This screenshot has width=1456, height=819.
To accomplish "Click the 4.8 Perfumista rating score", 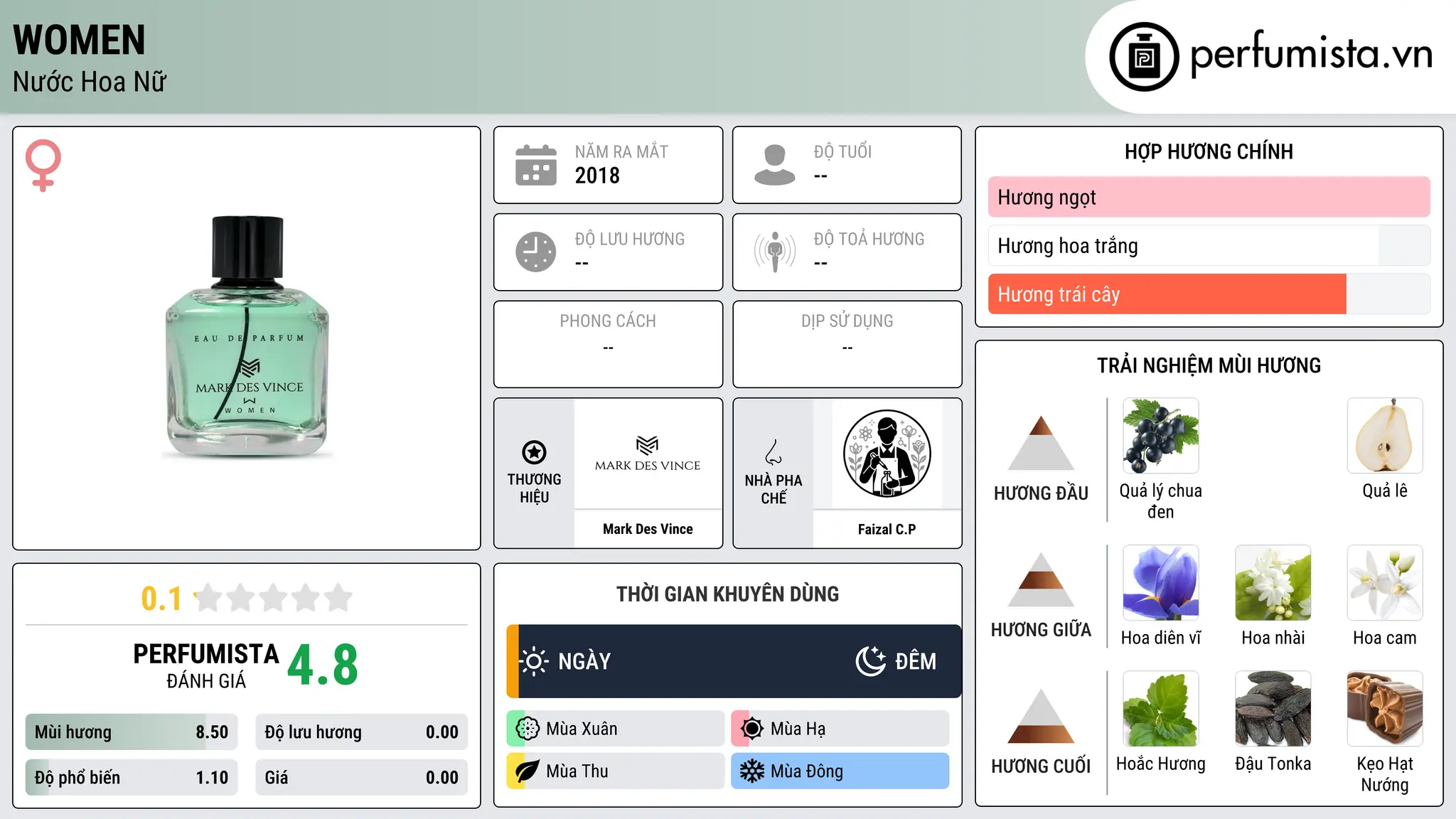I will coord(323,665).
